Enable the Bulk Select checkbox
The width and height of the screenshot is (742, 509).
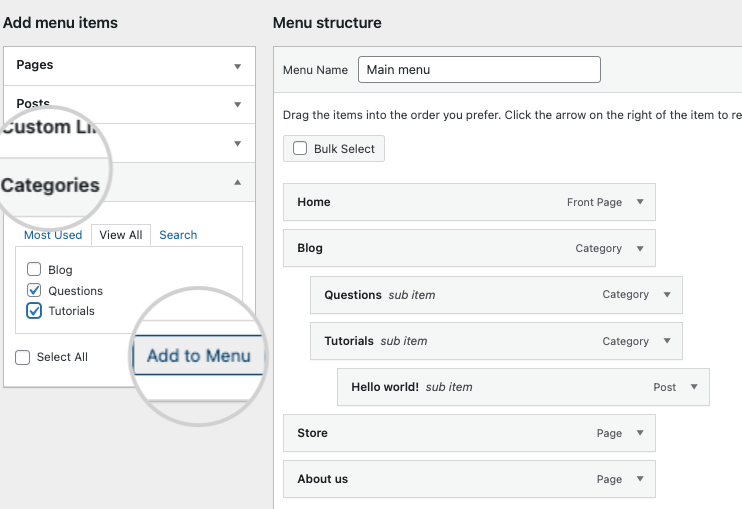(300, 148)
